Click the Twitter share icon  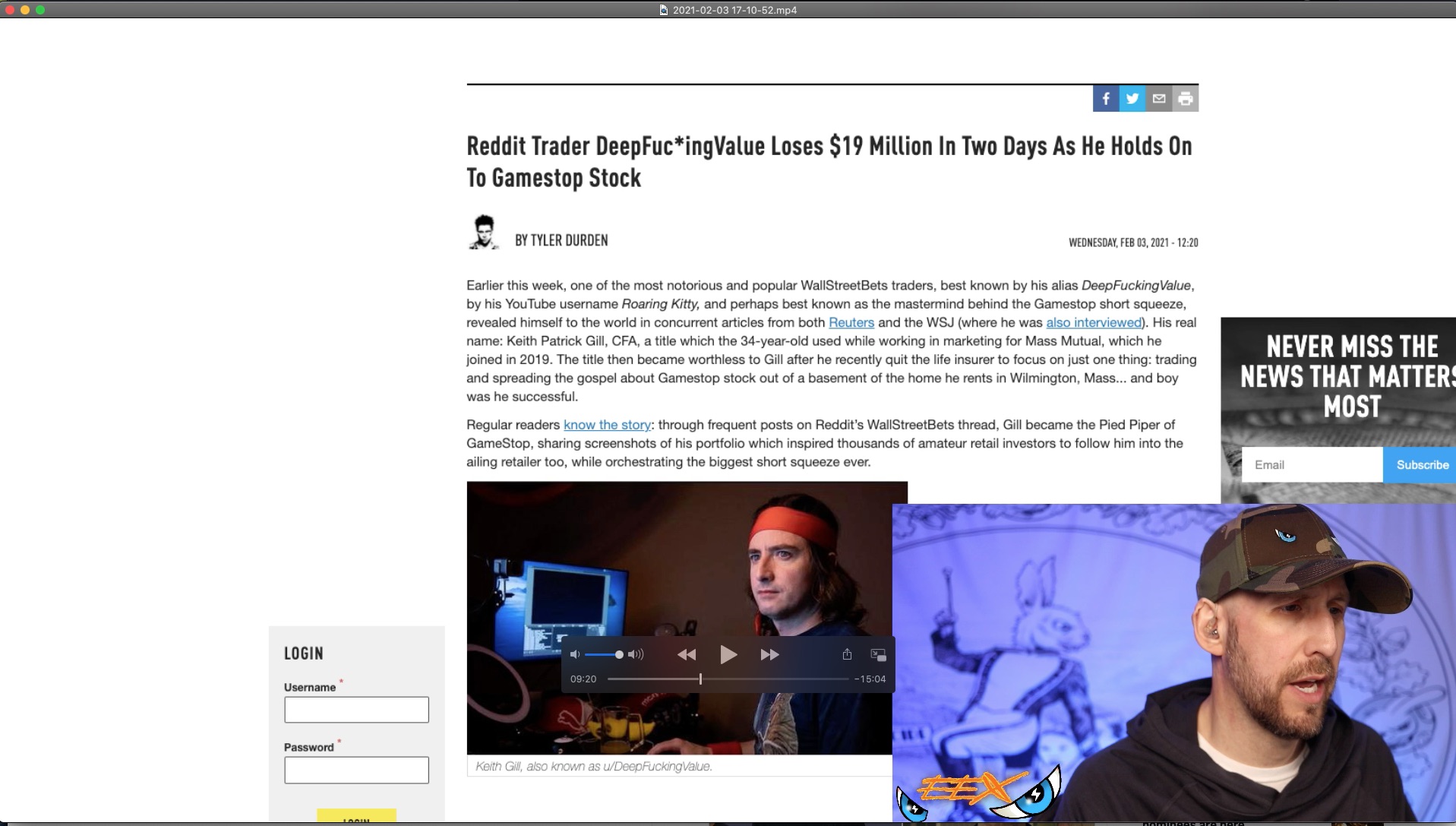(x=1132, y=99)
